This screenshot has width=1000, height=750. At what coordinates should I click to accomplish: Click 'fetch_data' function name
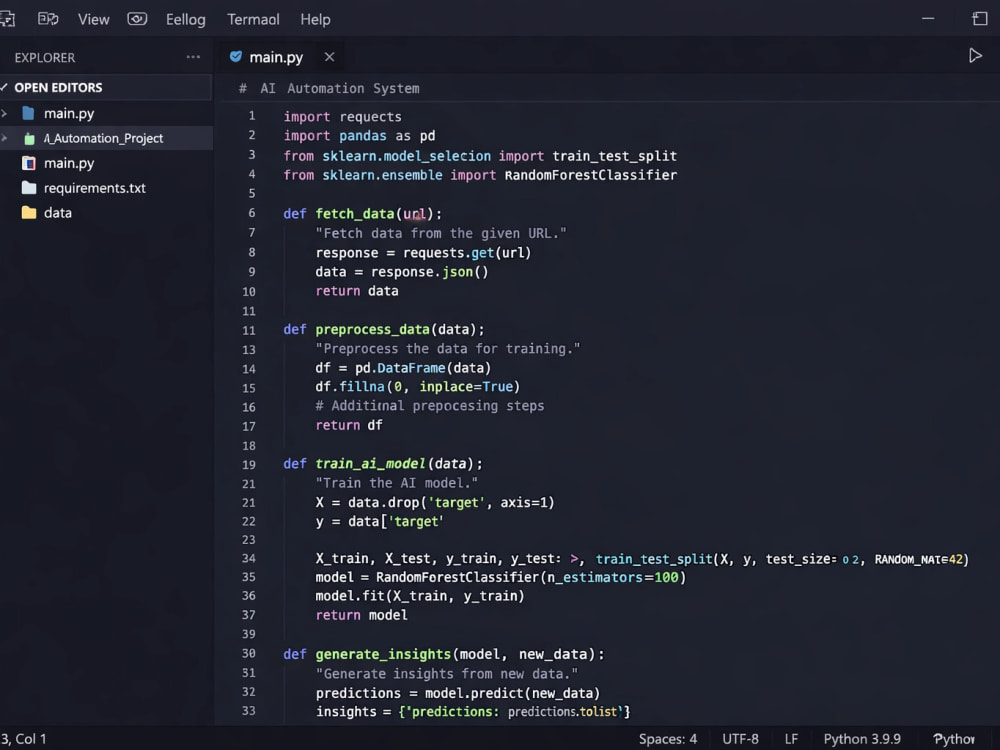(x=355, y=214)
